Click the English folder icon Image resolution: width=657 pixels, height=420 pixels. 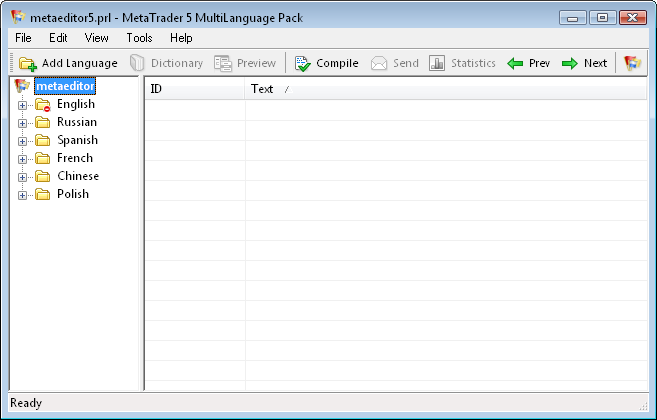pos(43,104)
